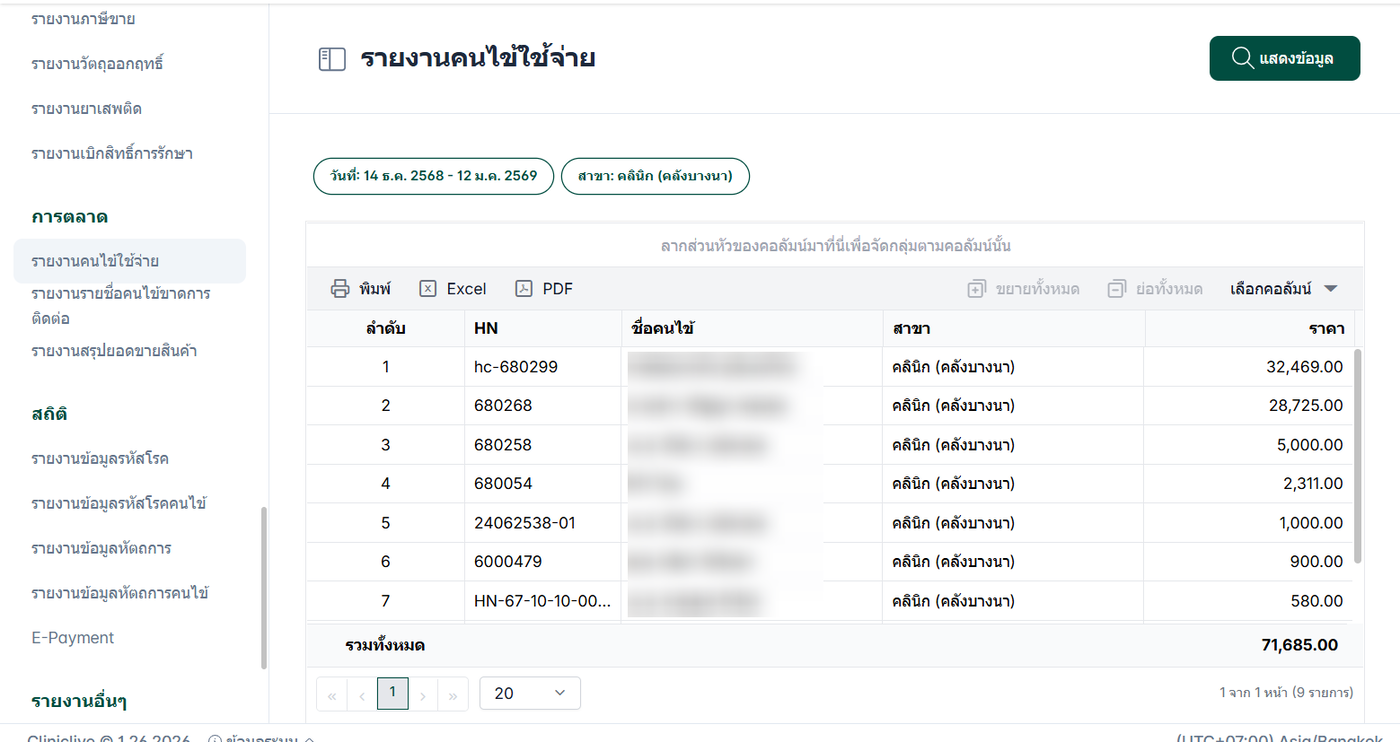
Task: Click the สาขา branch filter chip
Action: (x=655, y=176)
